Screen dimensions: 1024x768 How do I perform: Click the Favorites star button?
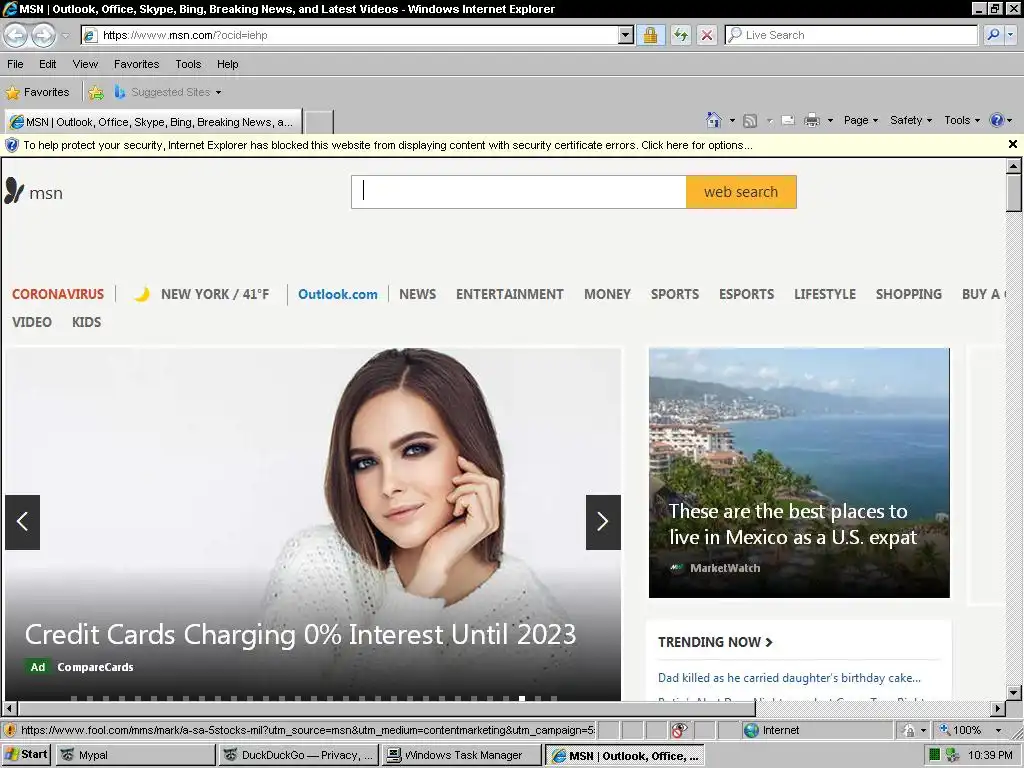(37, 93)
